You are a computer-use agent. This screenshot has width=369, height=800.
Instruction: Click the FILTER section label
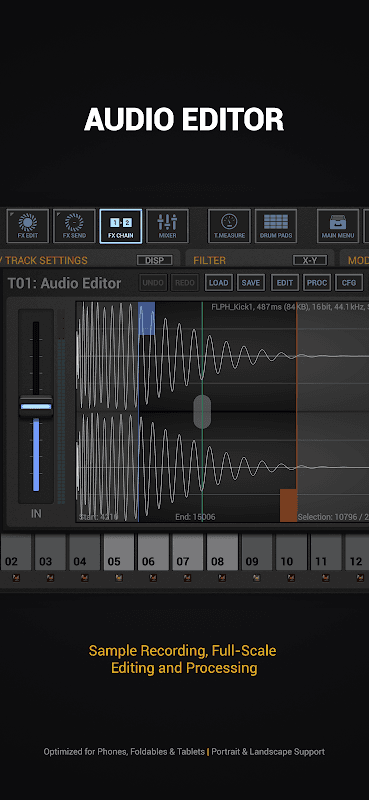(x=209, y=261)
